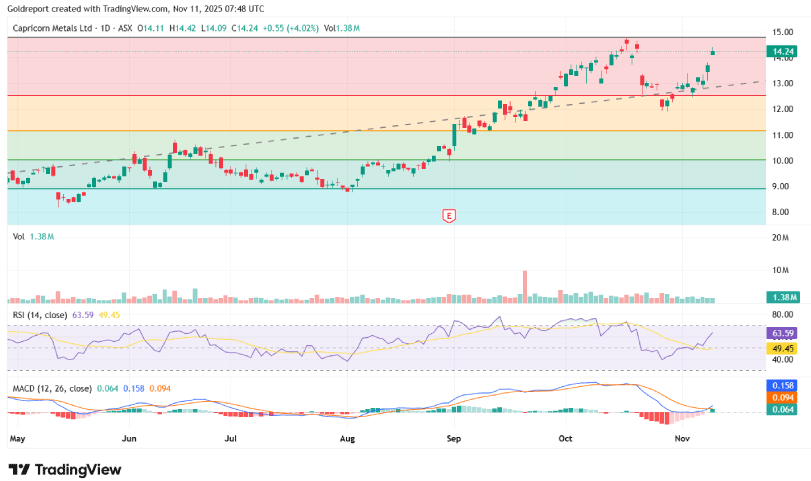Screen dimensions: 811x481
Task: Click the Sep label on time axis
Action: point(455,438)
